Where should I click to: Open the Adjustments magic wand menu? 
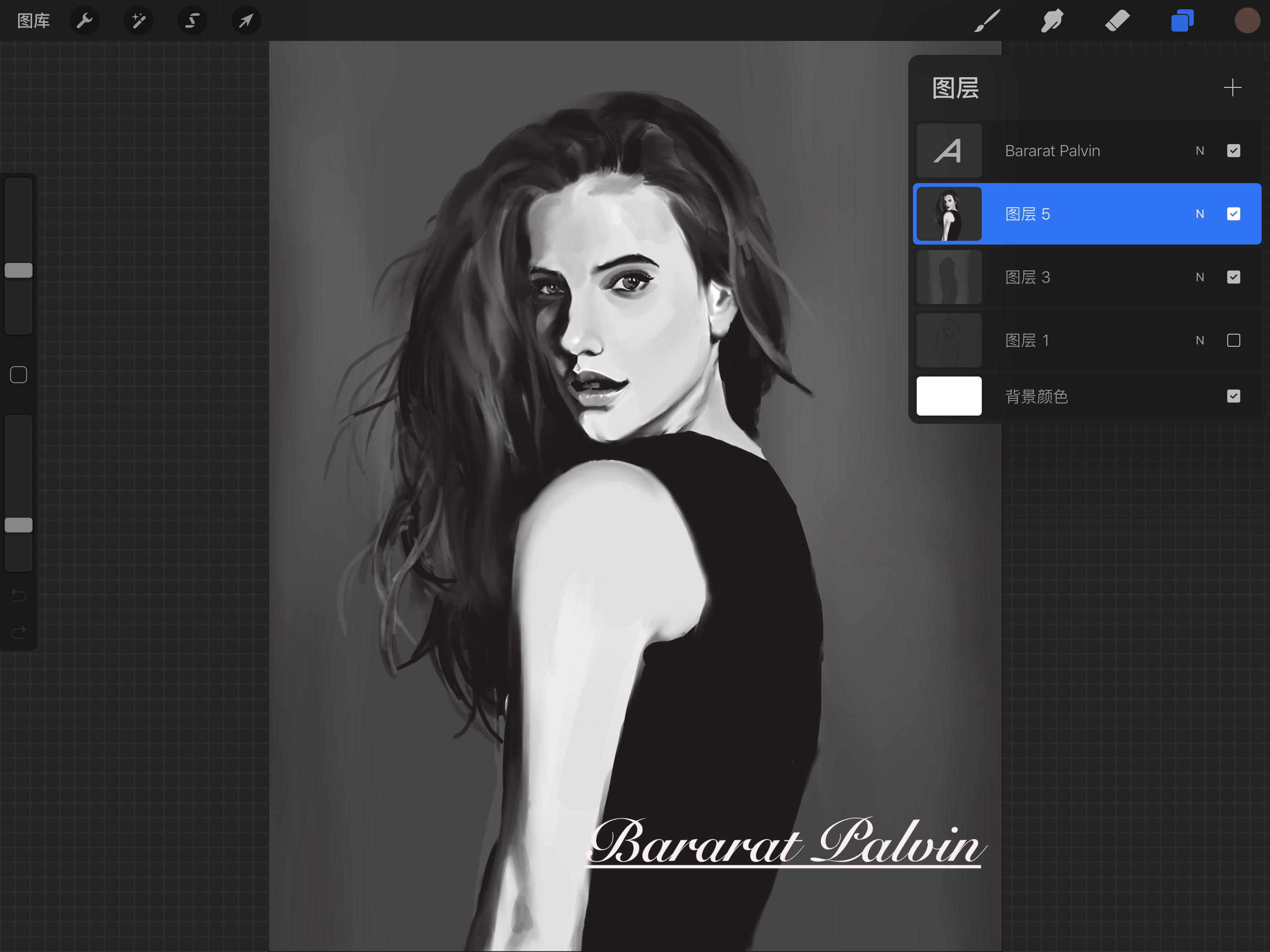[139, 21]
